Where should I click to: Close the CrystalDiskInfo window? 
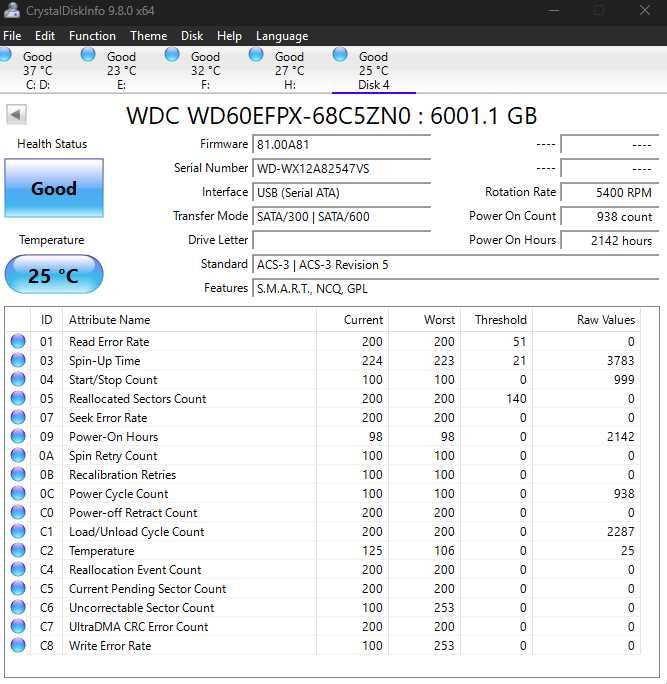click(645, 10)
